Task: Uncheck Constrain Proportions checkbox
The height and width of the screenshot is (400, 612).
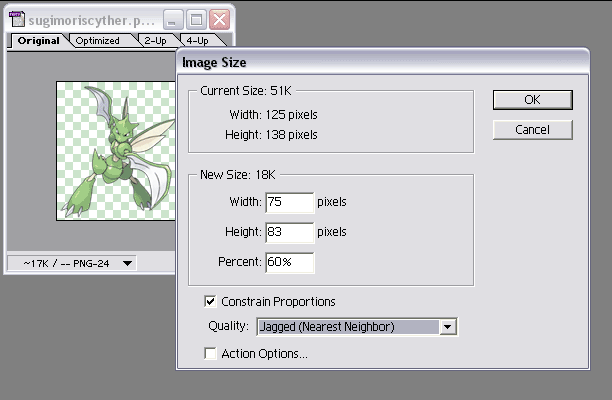Action: pos(210,302)
